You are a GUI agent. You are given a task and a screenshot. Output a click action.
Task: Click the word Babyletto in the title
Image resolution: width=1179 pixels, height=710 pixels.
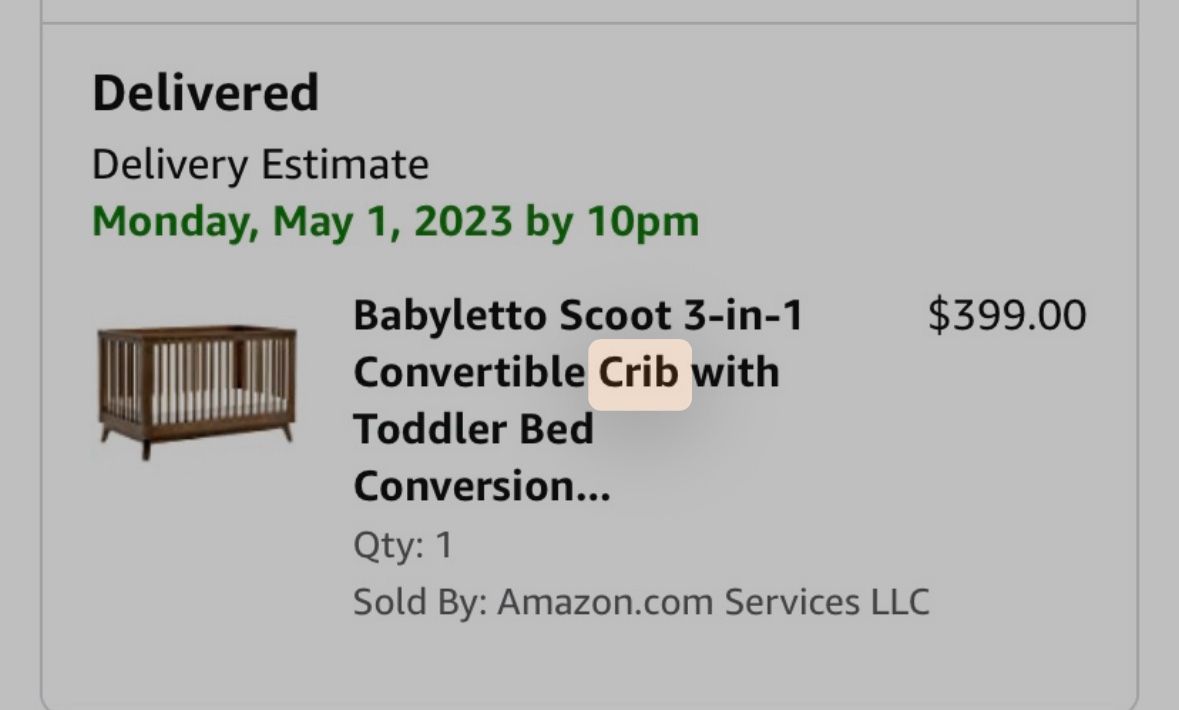point(449,314)
